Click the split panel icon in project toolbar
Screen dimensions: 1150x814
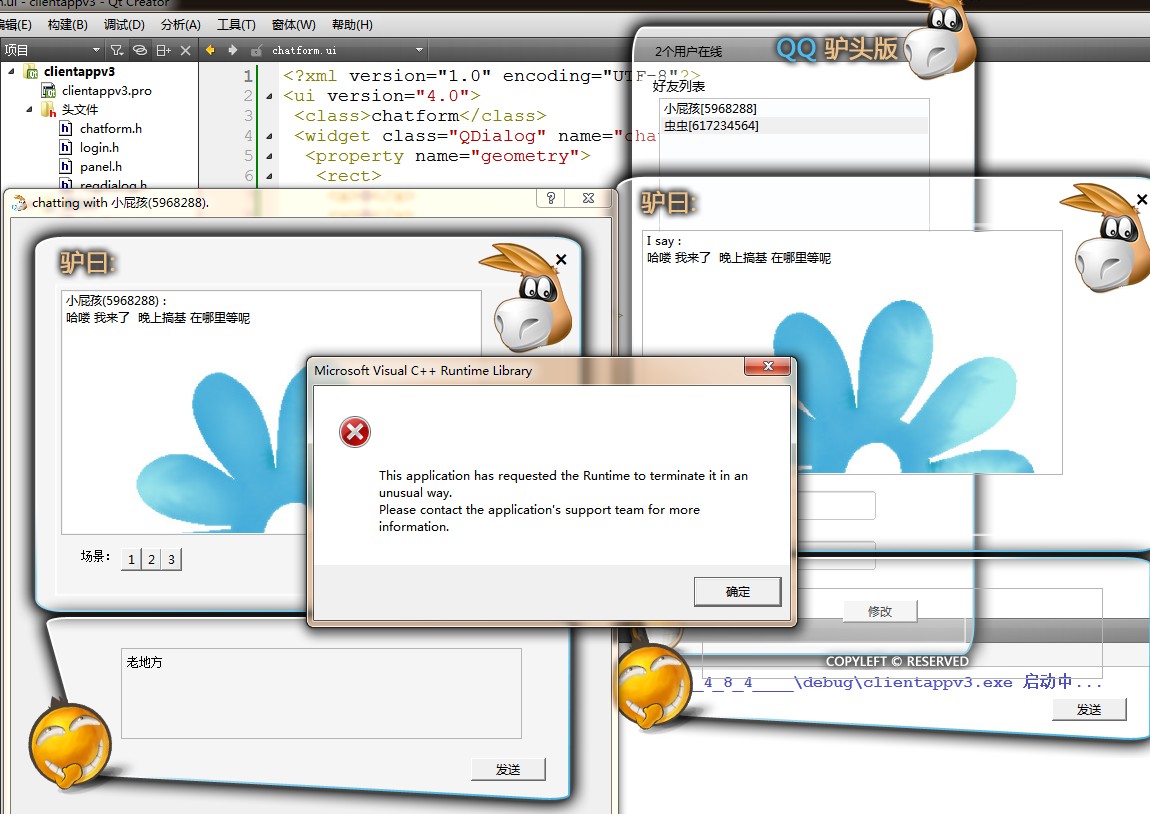[x=164, y=51]
